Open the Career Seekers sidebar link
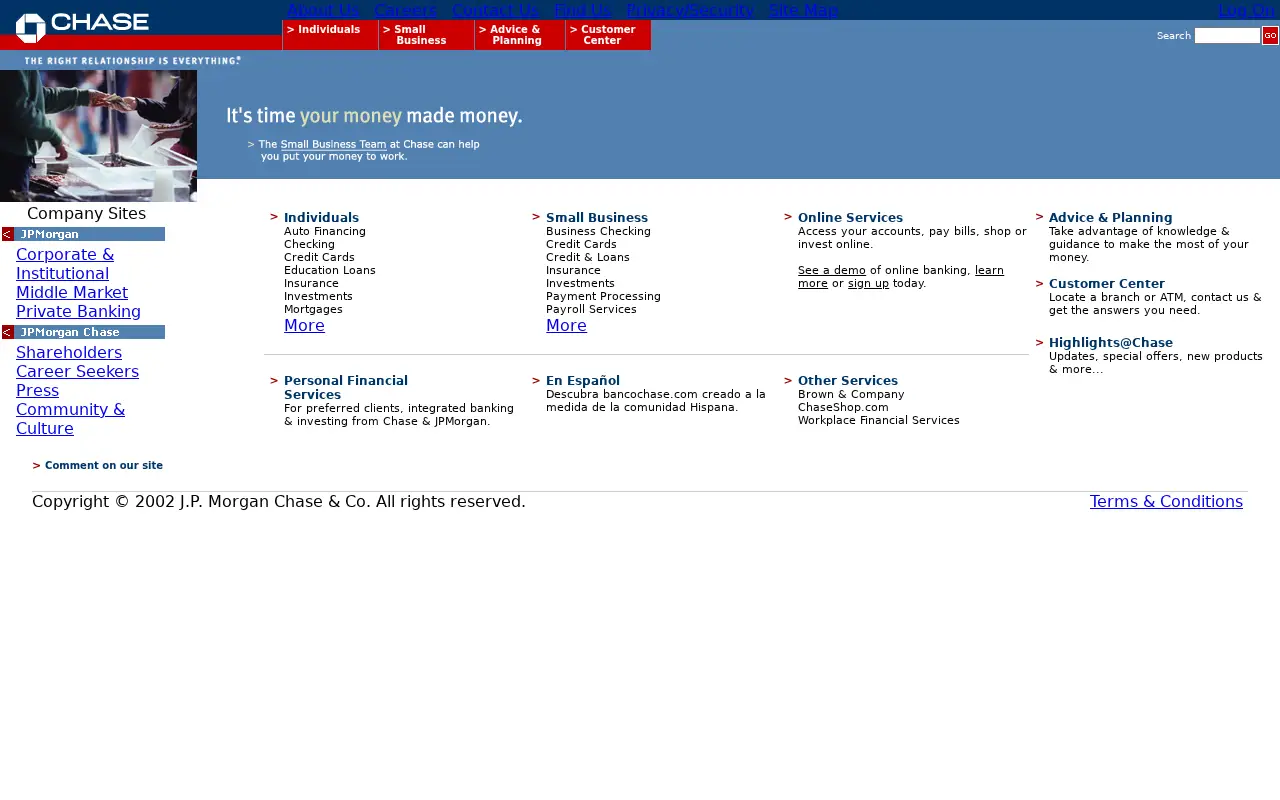This screenshot has height=800, width=1280. (x=77, y=372)
